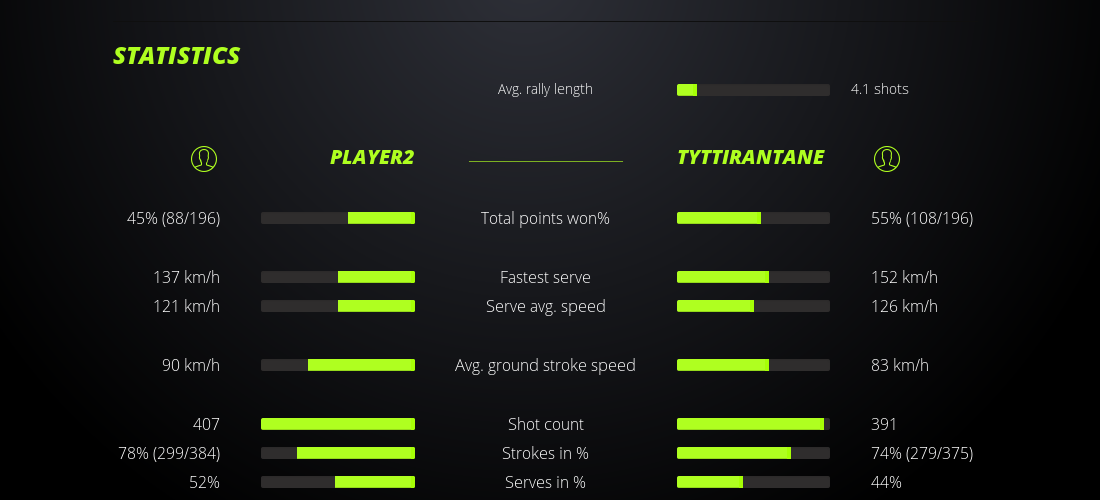Click PLAYER2's total points won bar
Viewport: 1100px width, 500px height.
pyautogui.click(x=338, y=218)
